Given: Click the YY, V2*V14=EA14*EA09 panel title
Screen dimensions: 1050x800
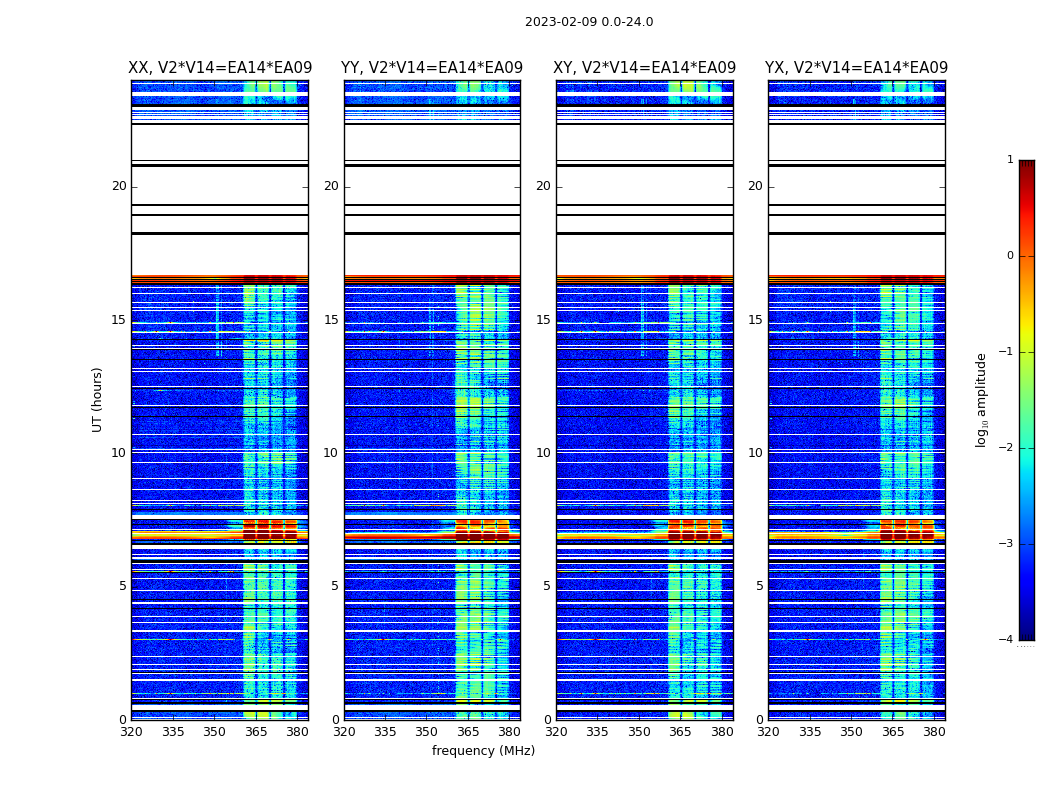Looking at the screenshot, I should point(432,68).
